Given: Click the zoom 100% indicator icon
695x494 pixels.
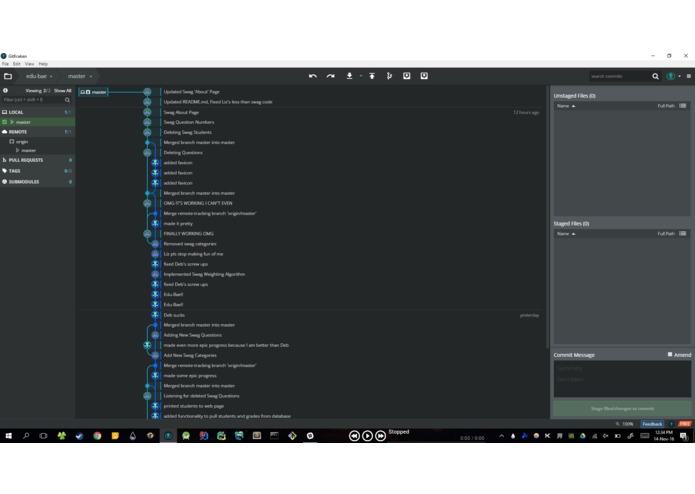Looking at the screenshot, I should 617,424.
